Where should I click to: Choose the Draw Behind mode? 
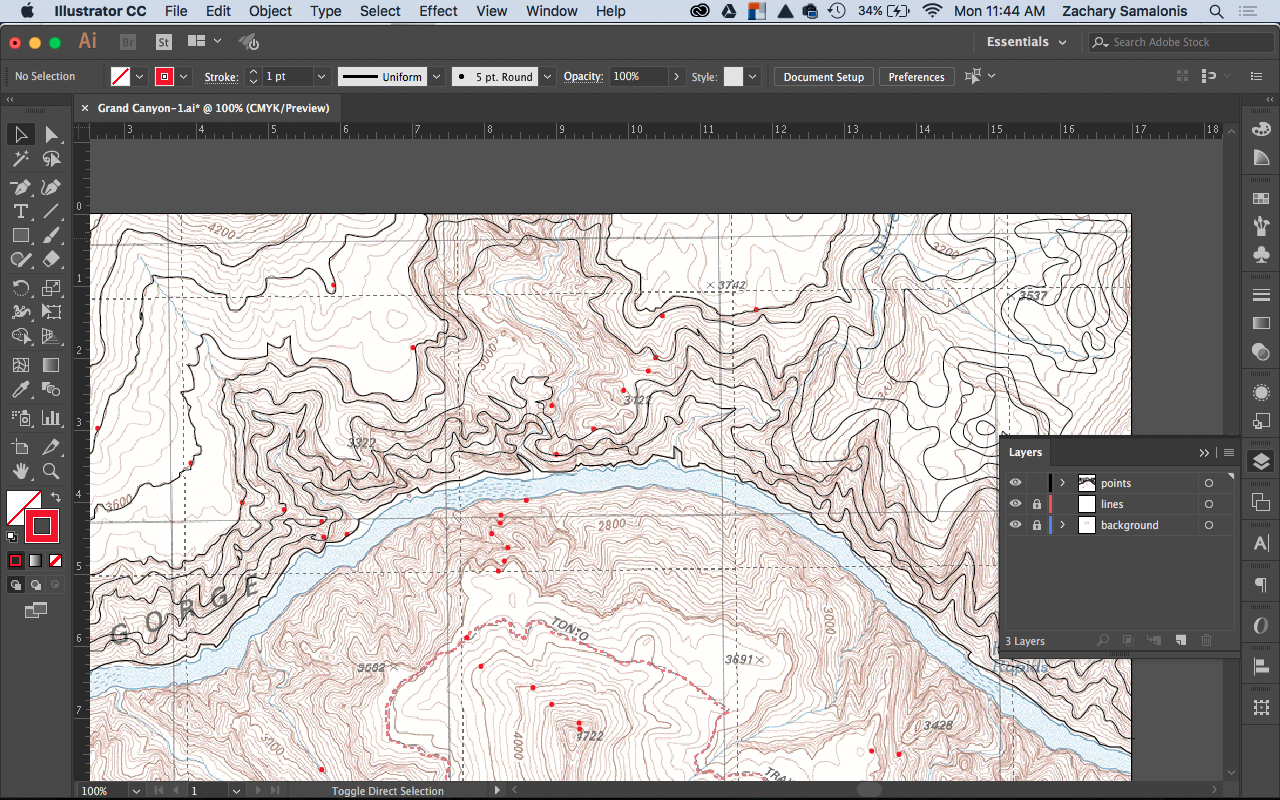tap(36, 585)
